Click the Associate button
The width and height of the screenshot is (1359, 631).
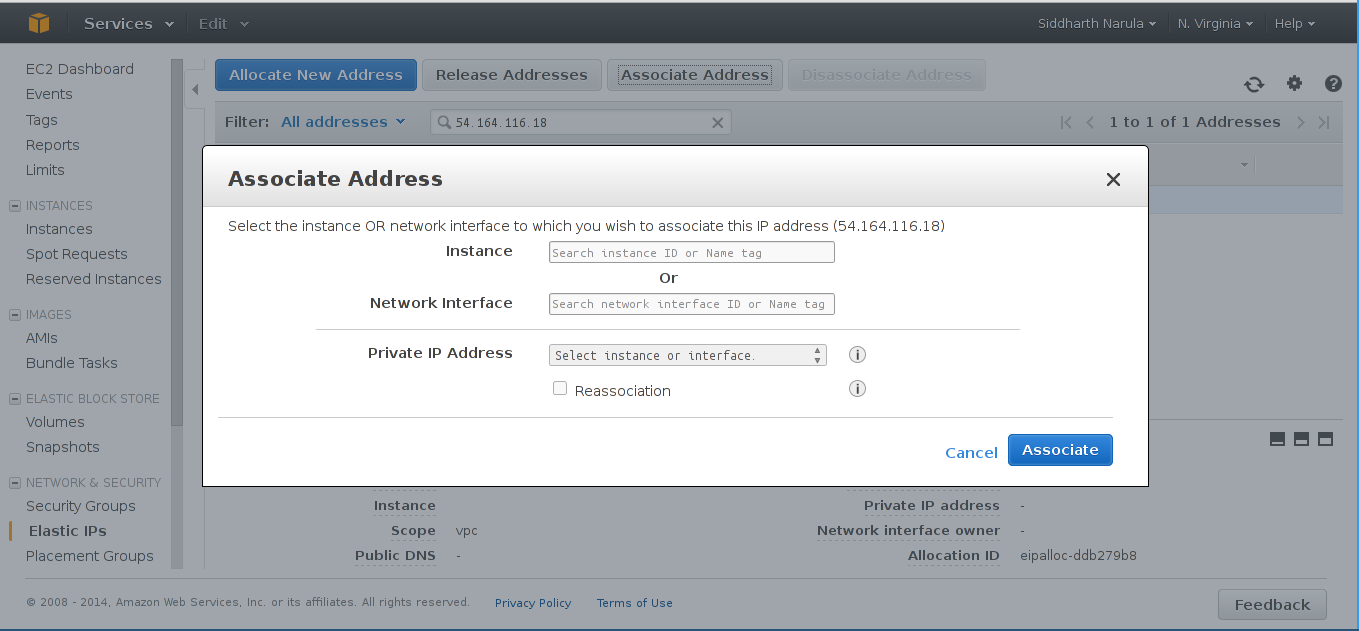pos(1060,450)
